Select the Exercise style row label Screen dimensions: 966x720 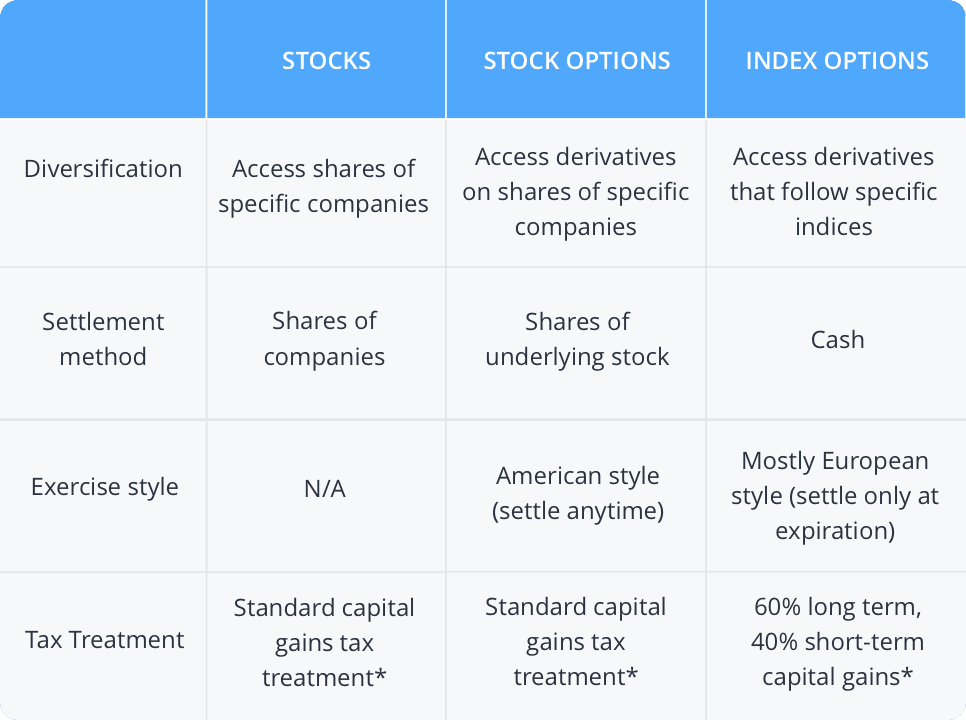click(104, 487)
